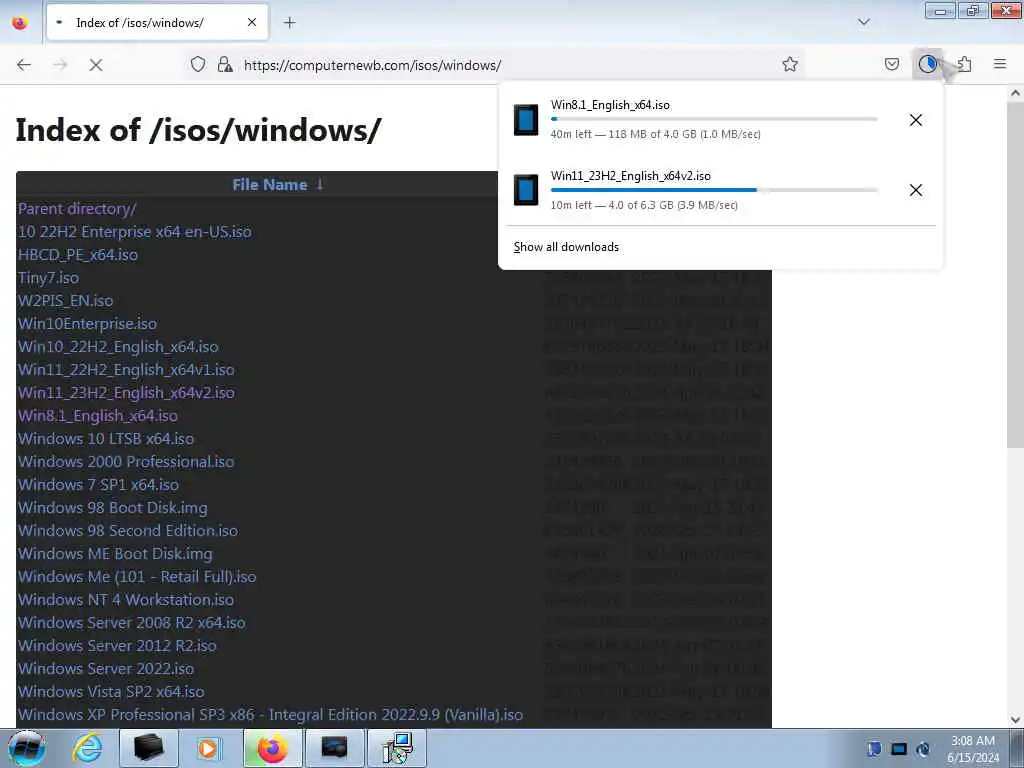Download Win10_22H2_English_x64.iso
Viewport: 1024px width, 768px height.
click(x=118, y=347)
